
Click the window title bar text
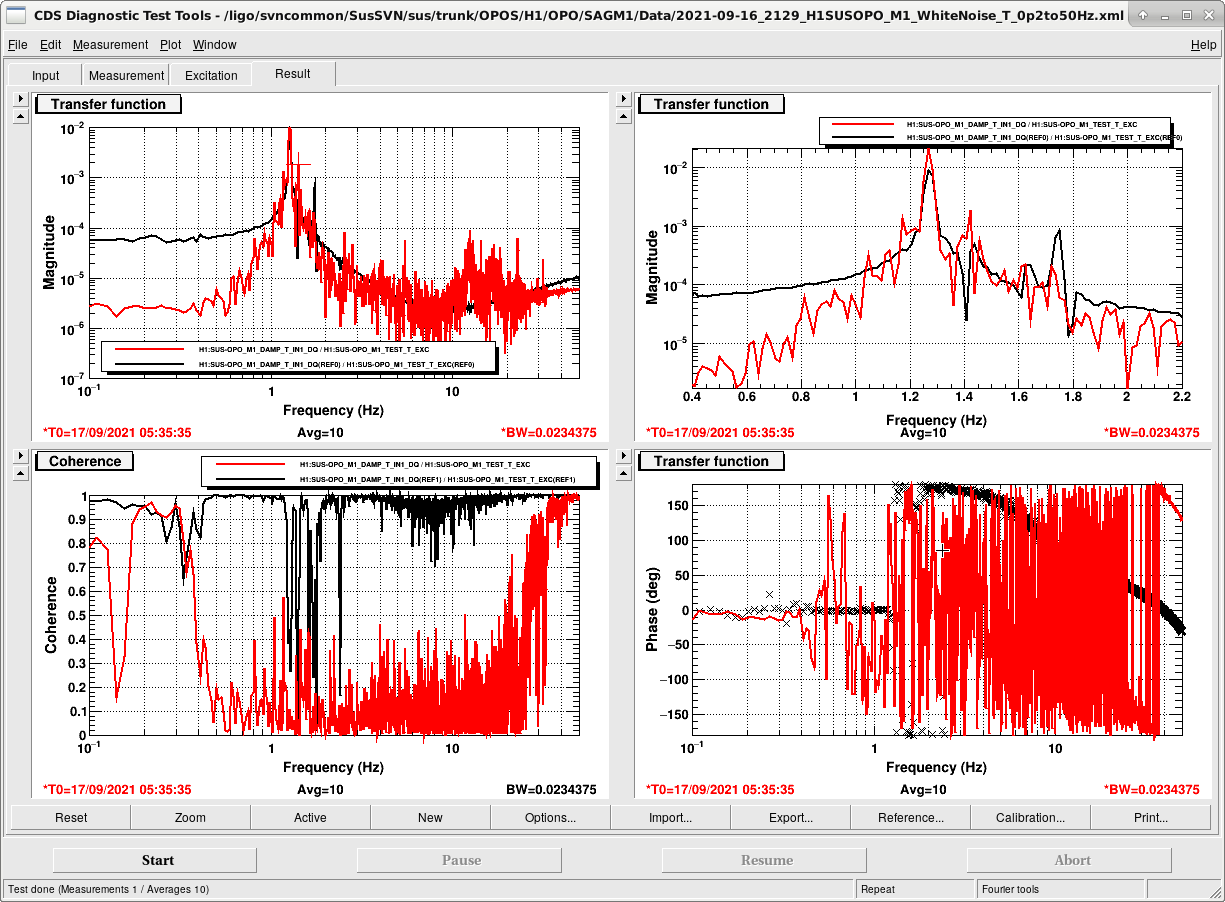578,16
